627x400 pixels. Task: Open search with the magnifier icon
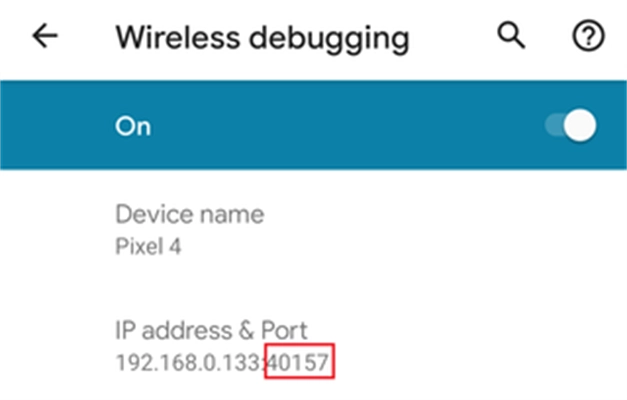511,37
